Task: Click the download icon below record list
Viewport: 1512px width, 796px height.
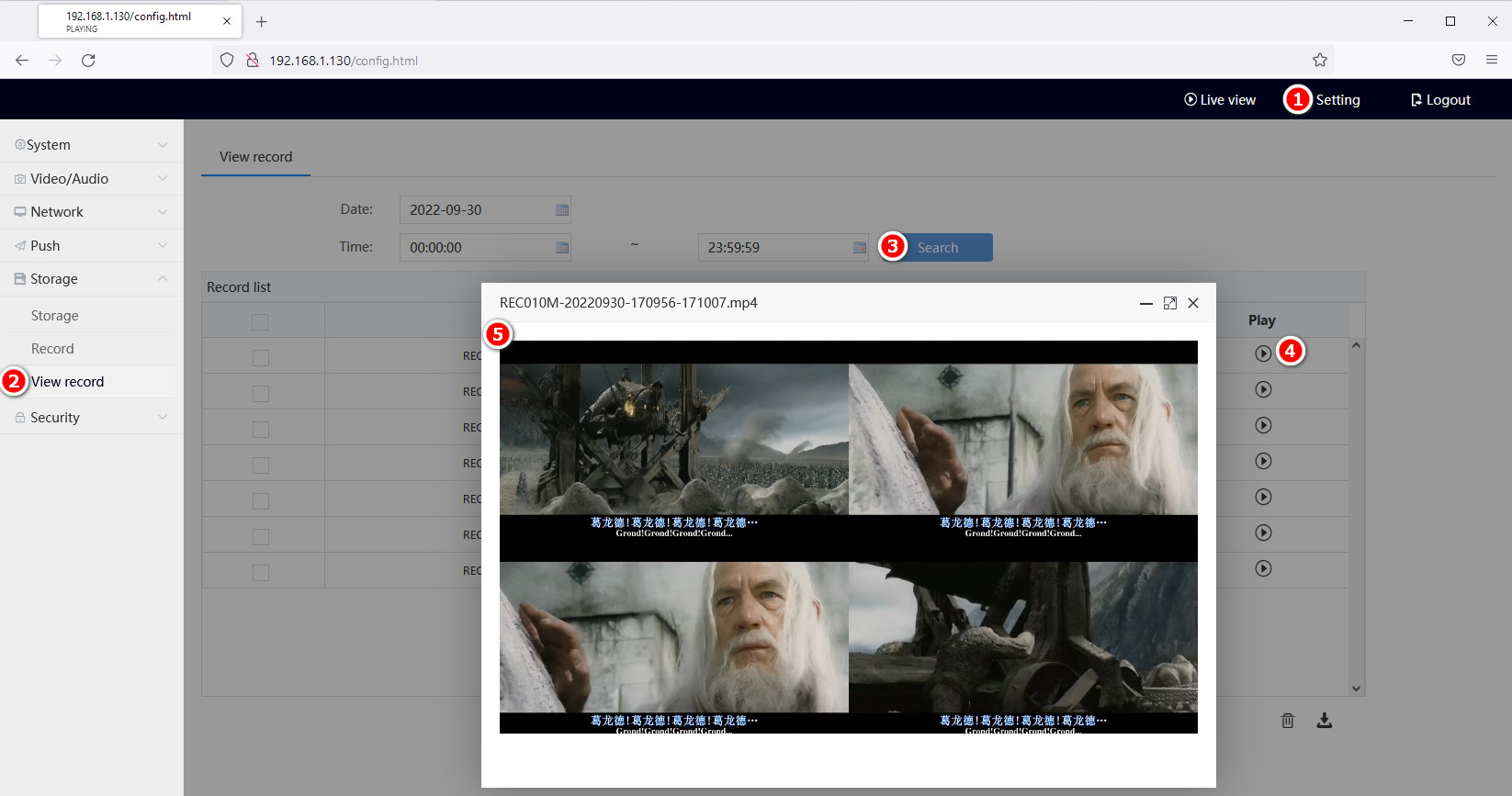Action: (1324, 721)
